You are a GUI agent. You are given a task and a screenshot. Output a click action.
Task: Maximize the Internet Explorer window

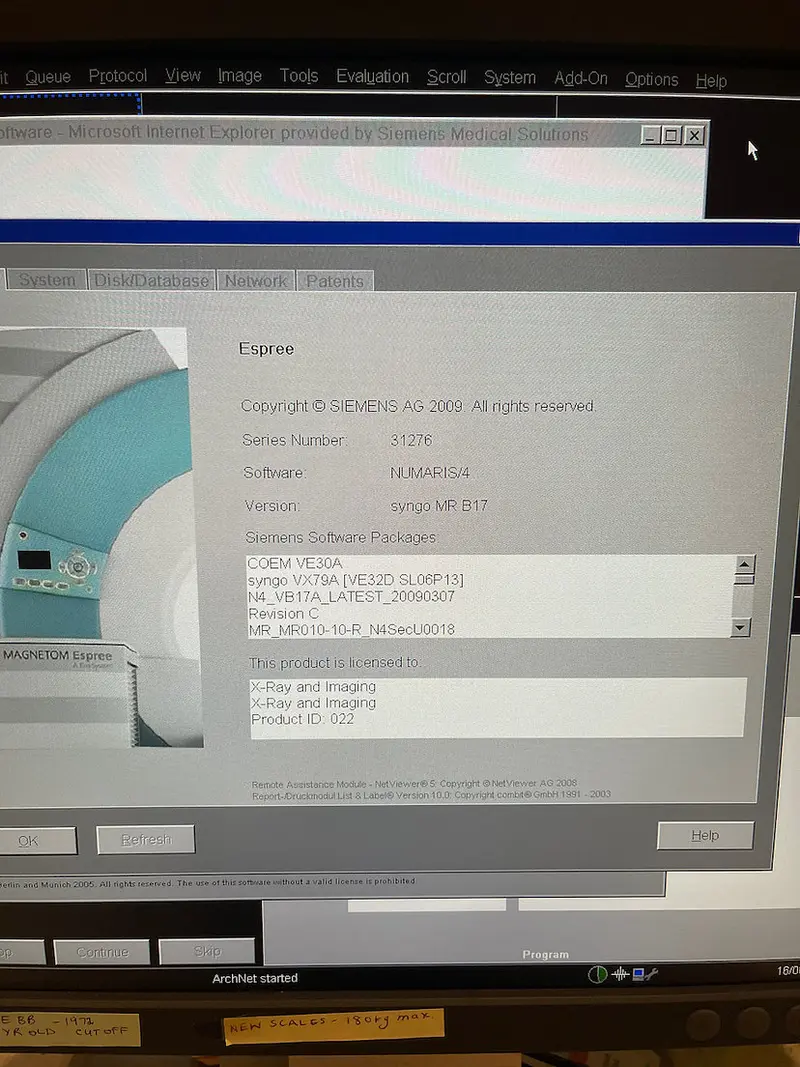671,135
